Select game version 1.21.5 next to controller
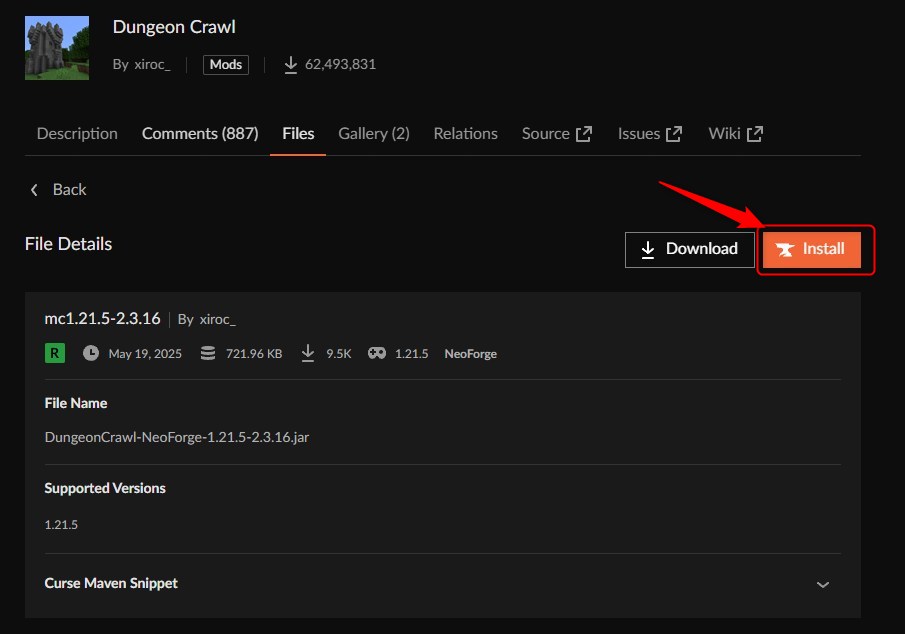Screen dimensions: 905x634 [x=412, y=353]
